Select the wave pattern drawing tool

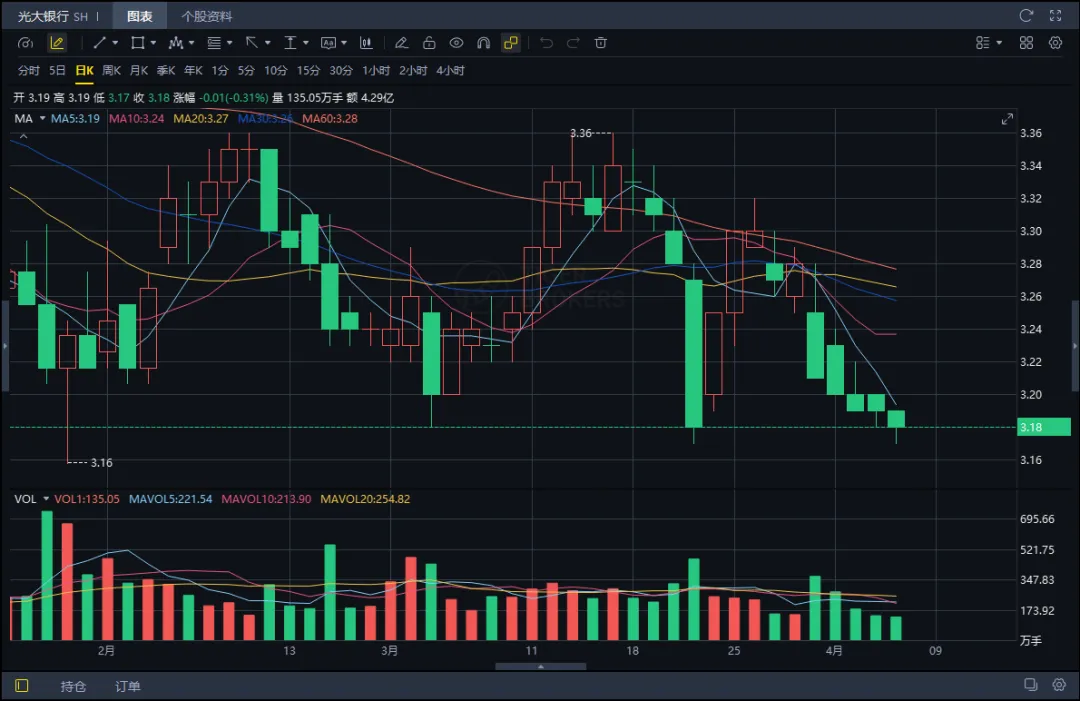coord(176,43)
